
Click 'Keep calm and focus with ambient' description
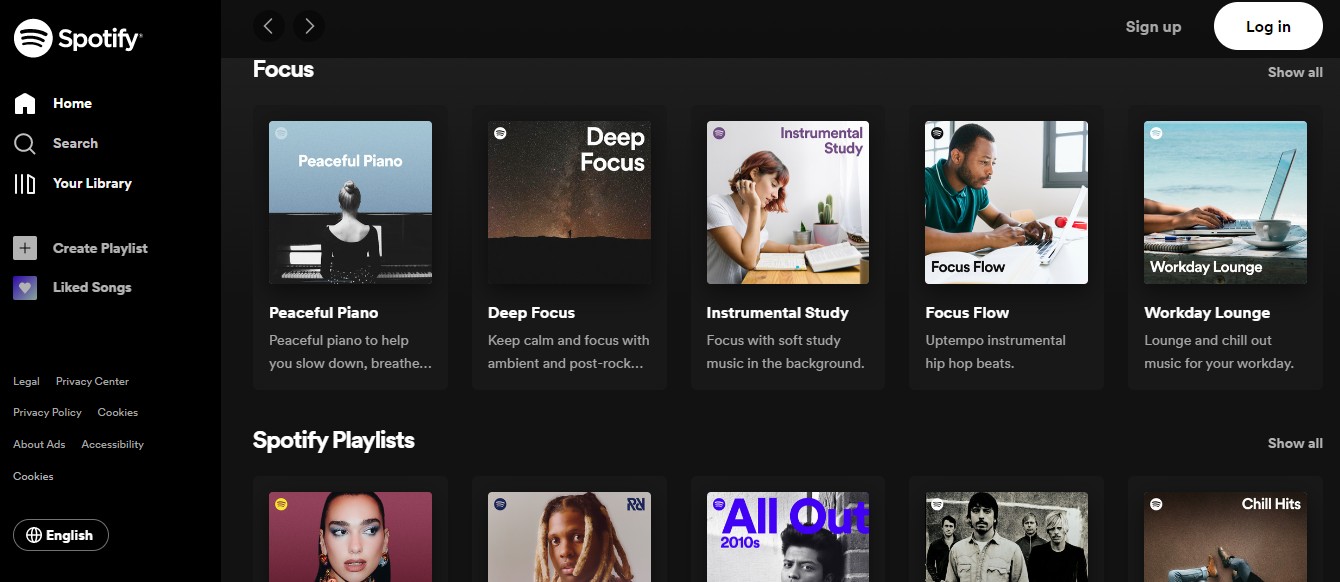(x=569, y=352)
